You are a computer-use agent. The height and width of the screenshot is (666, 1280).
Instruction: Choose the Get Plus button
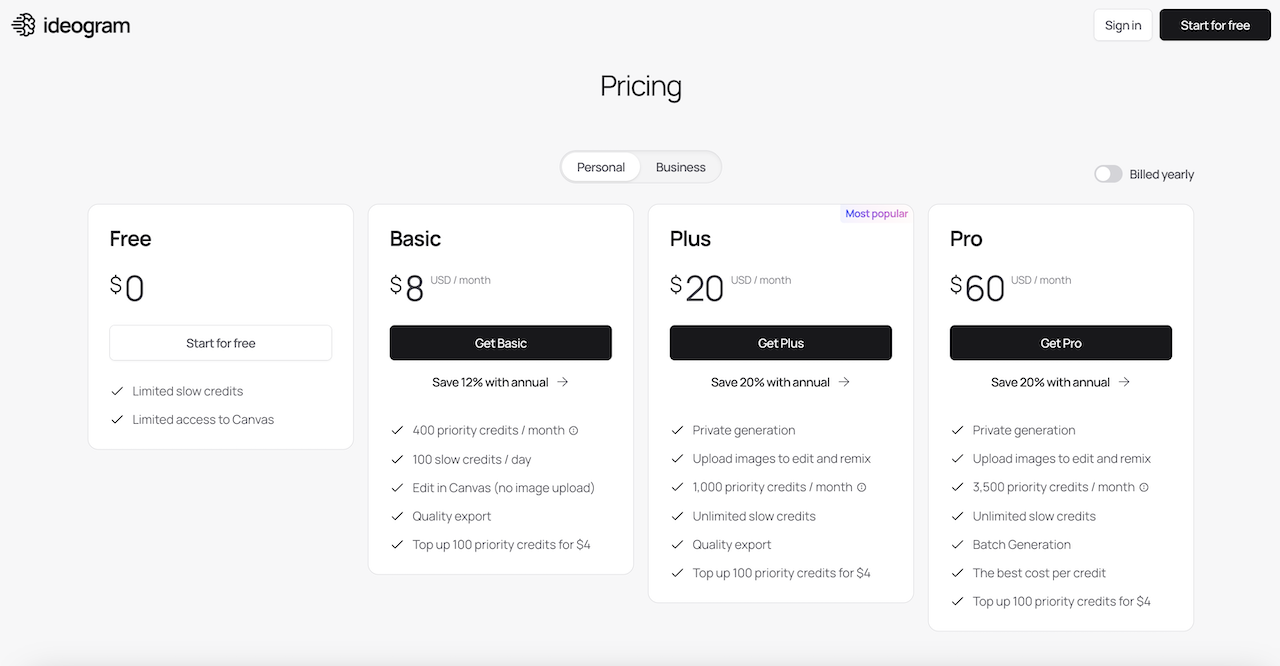781,343
